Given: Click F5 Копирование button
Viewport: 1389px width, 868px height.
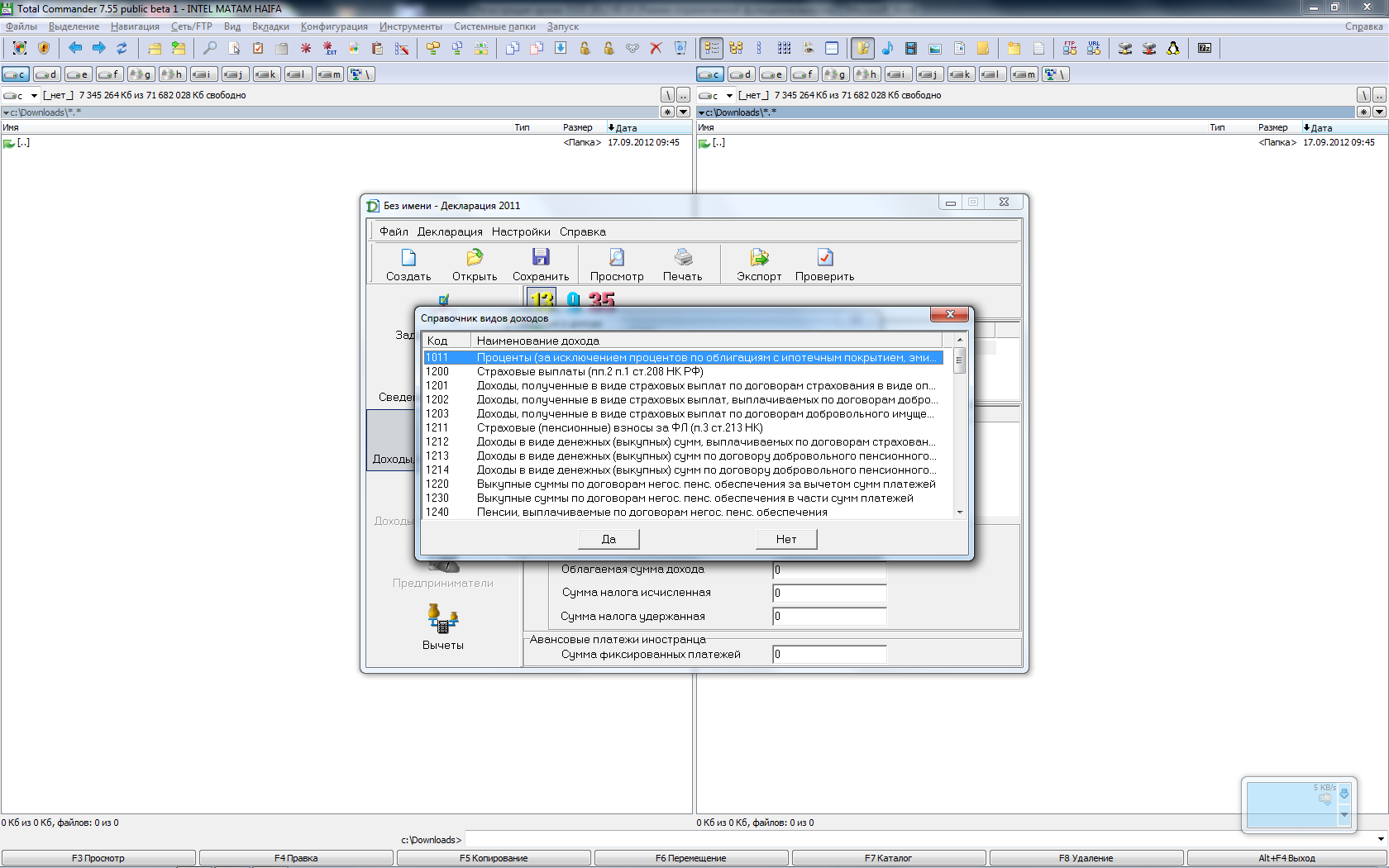Looking at the screenshot, I should (494, 858).
